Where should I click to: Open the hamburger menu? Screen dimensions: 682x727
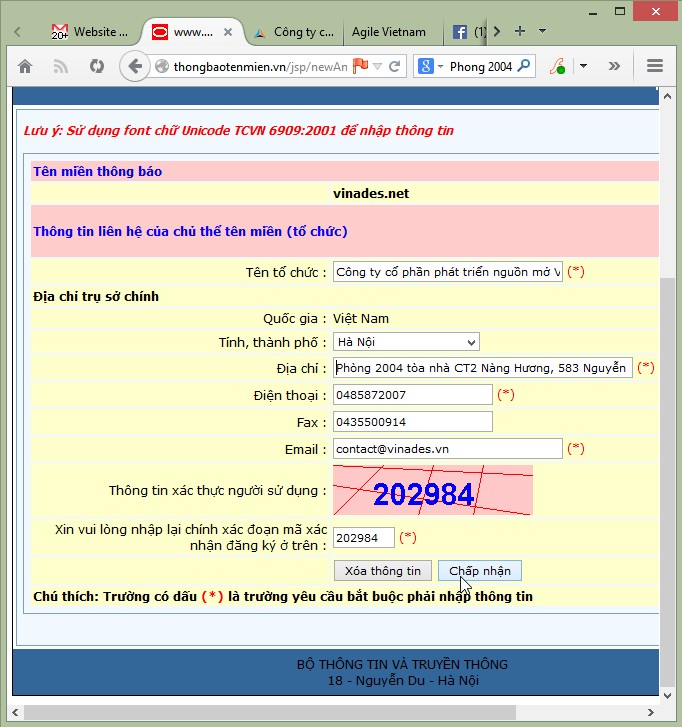pyautogui.click(x=655, y=66)
